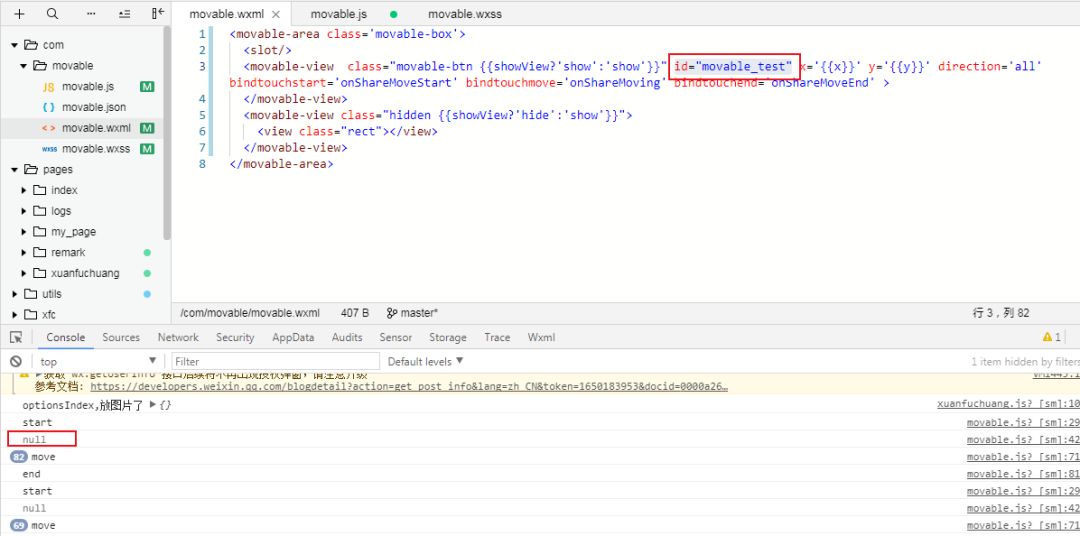Click line number 5 in the gutter
This screenshot has height=536, width=1080.
202,115
